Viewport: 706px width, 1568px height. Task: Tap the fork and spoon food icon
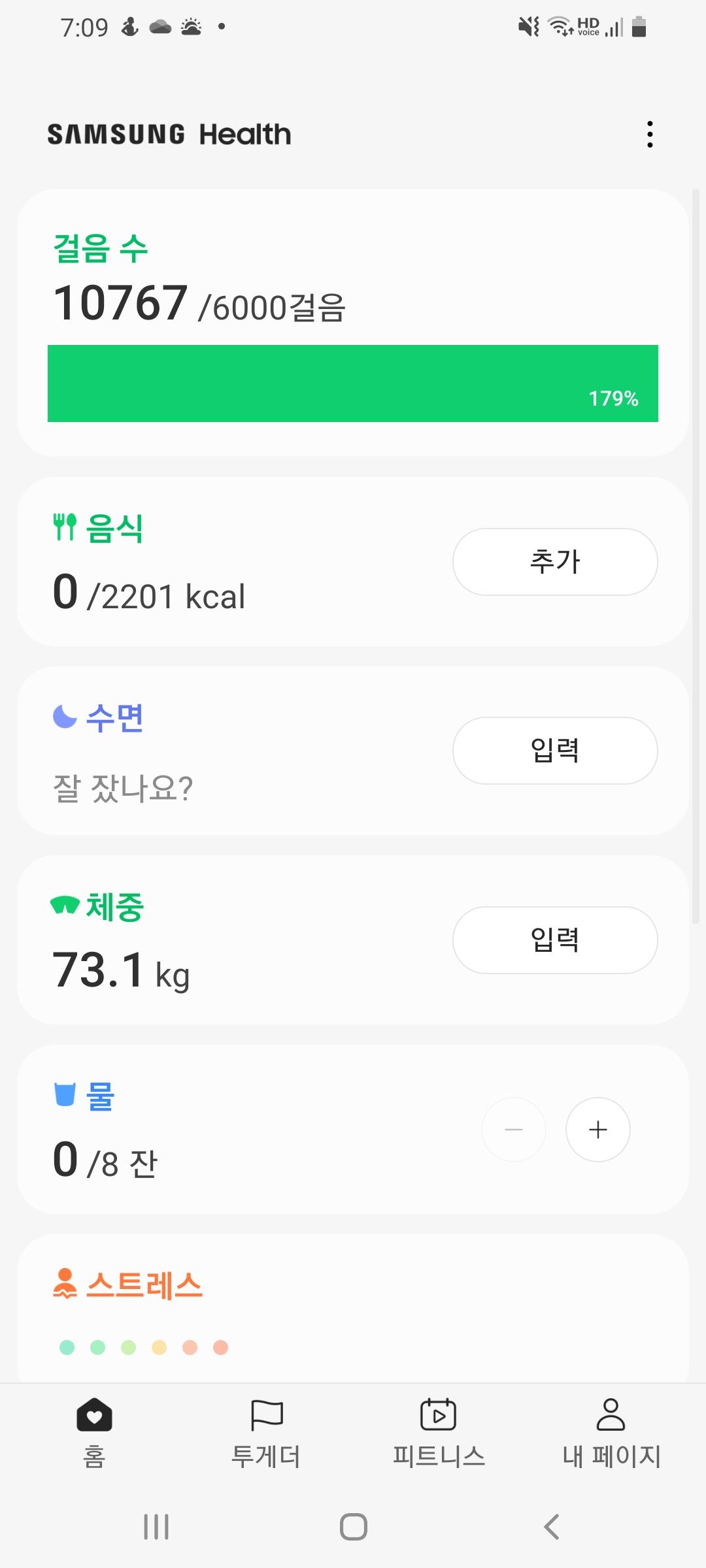tap(65, 527)
